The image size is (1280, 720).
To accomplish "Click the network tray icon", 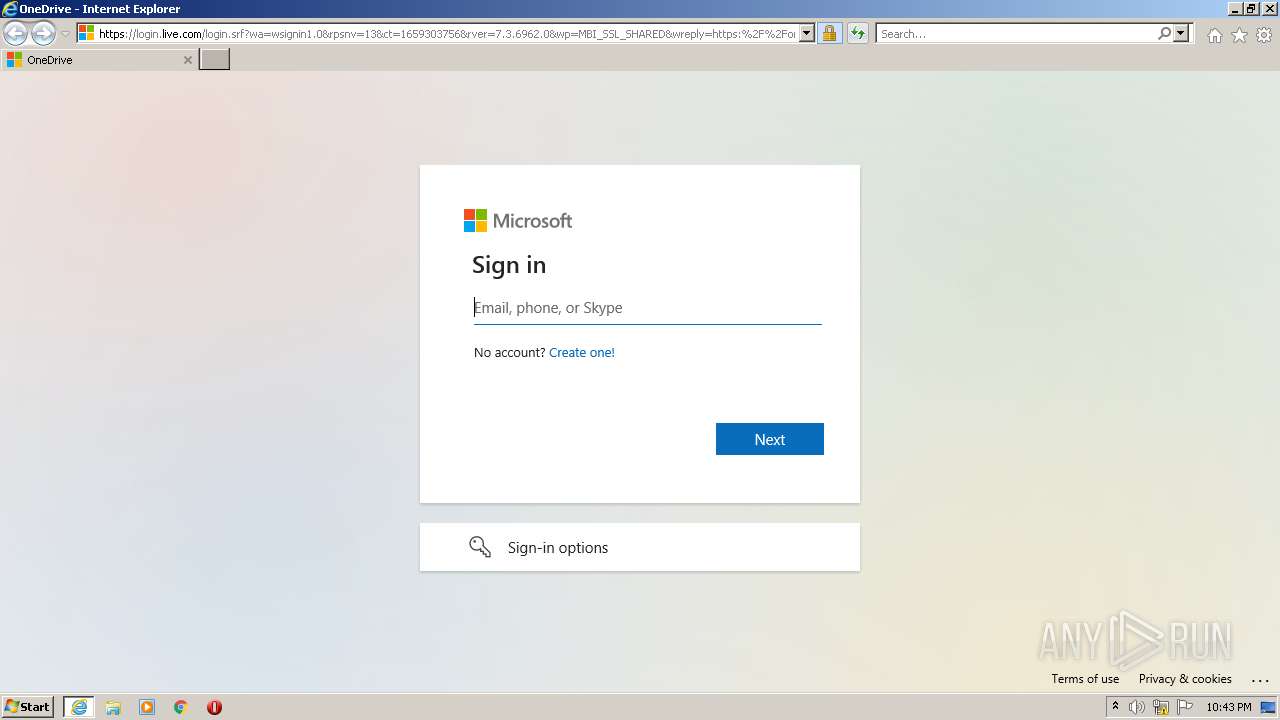I will point(1161,707).
